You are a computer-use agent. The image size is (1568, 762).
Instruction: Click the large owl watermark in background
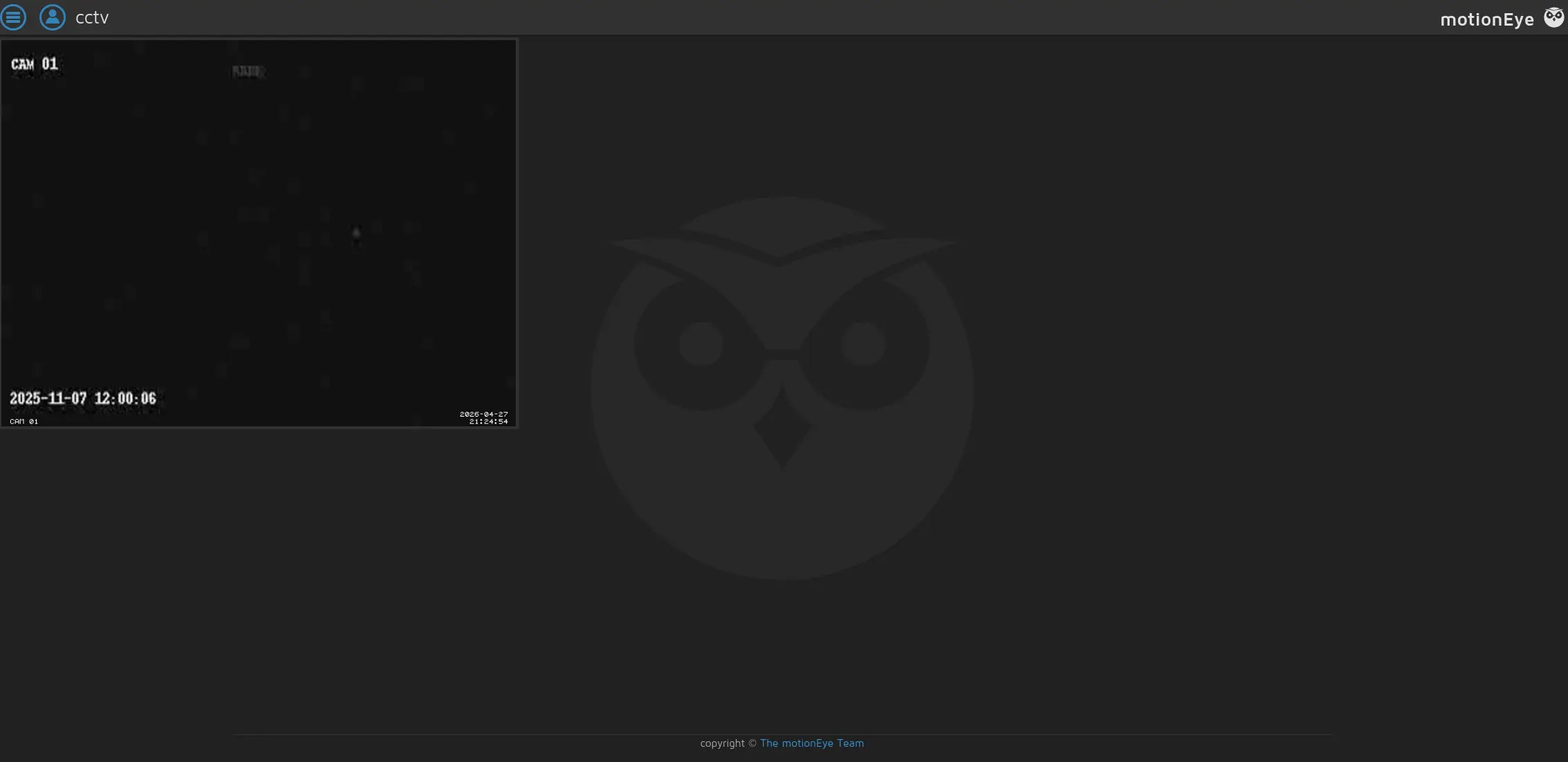(x=782, y=388)
